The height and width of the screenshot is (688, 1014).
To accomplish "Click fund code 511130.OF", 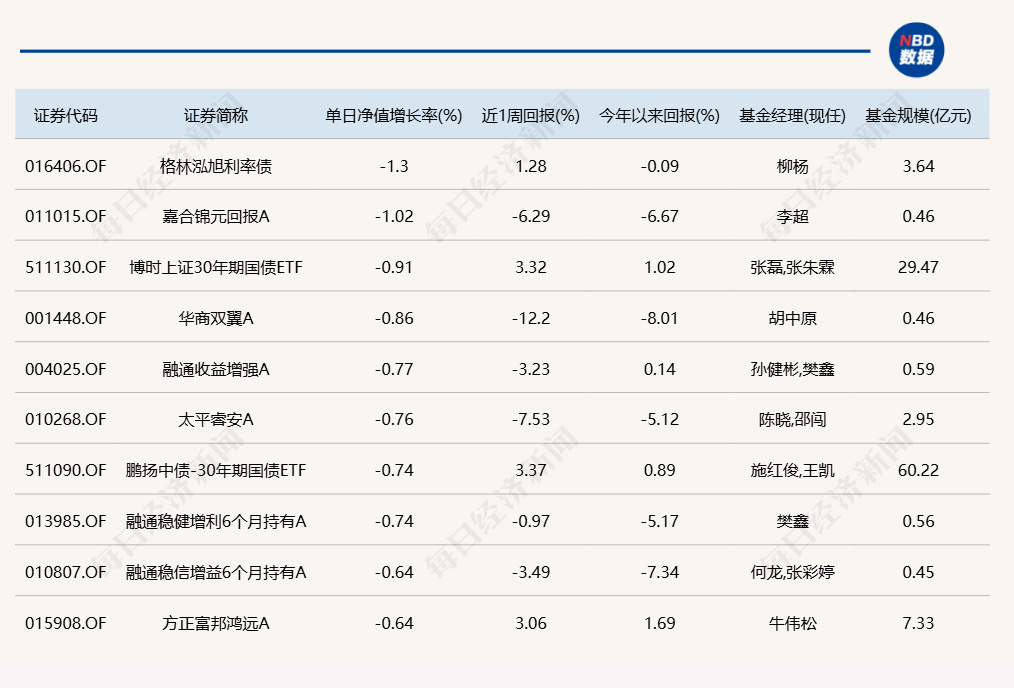I will tap(65, 267).
